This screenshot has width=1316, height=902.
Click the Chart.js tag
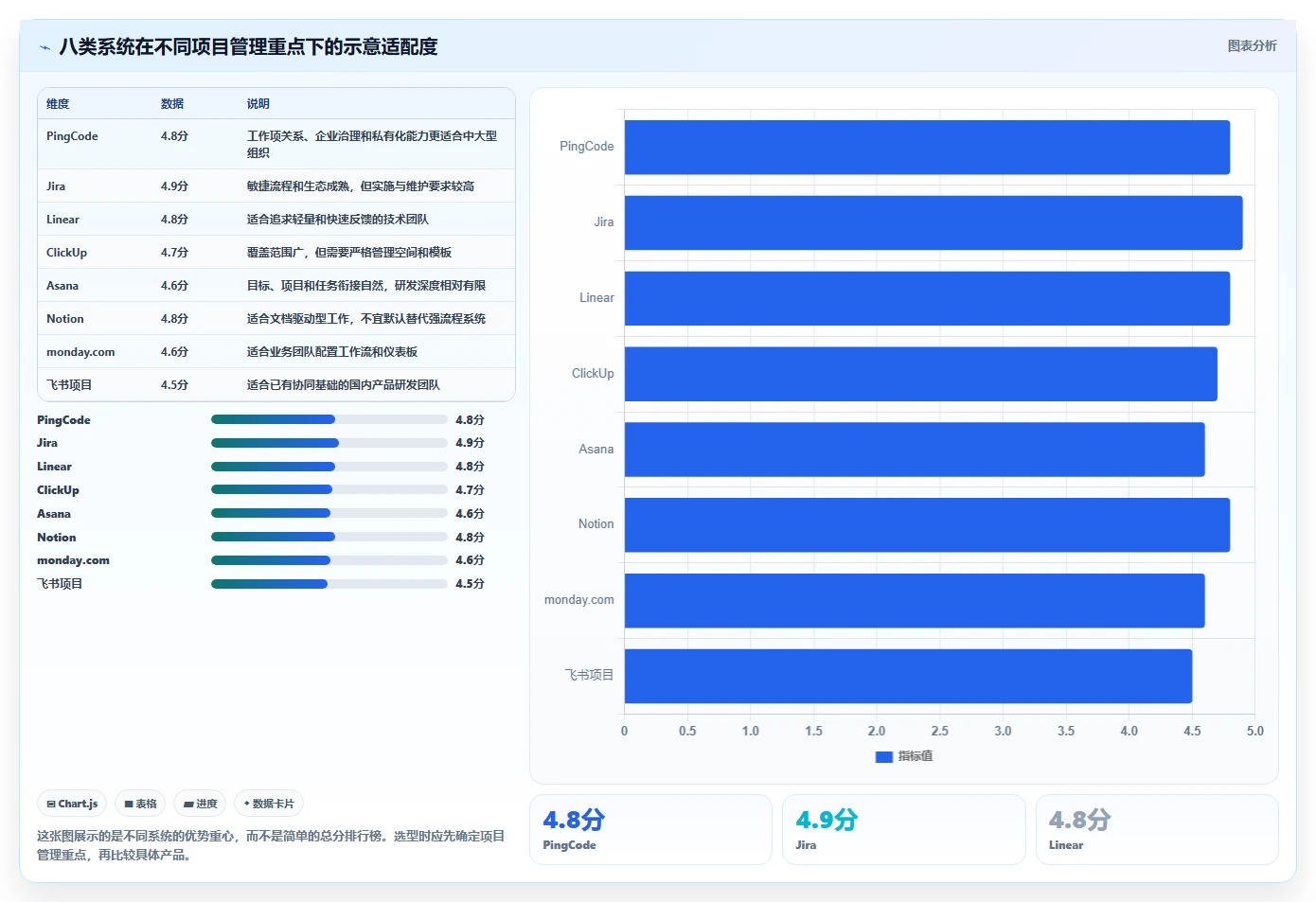72,804
